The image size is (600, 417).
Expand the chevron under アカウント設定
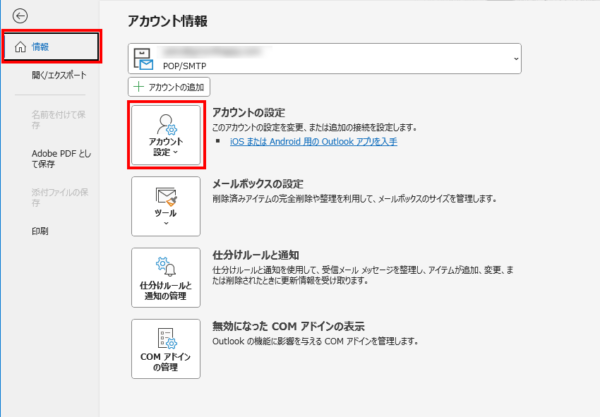[x=176, y=154]
